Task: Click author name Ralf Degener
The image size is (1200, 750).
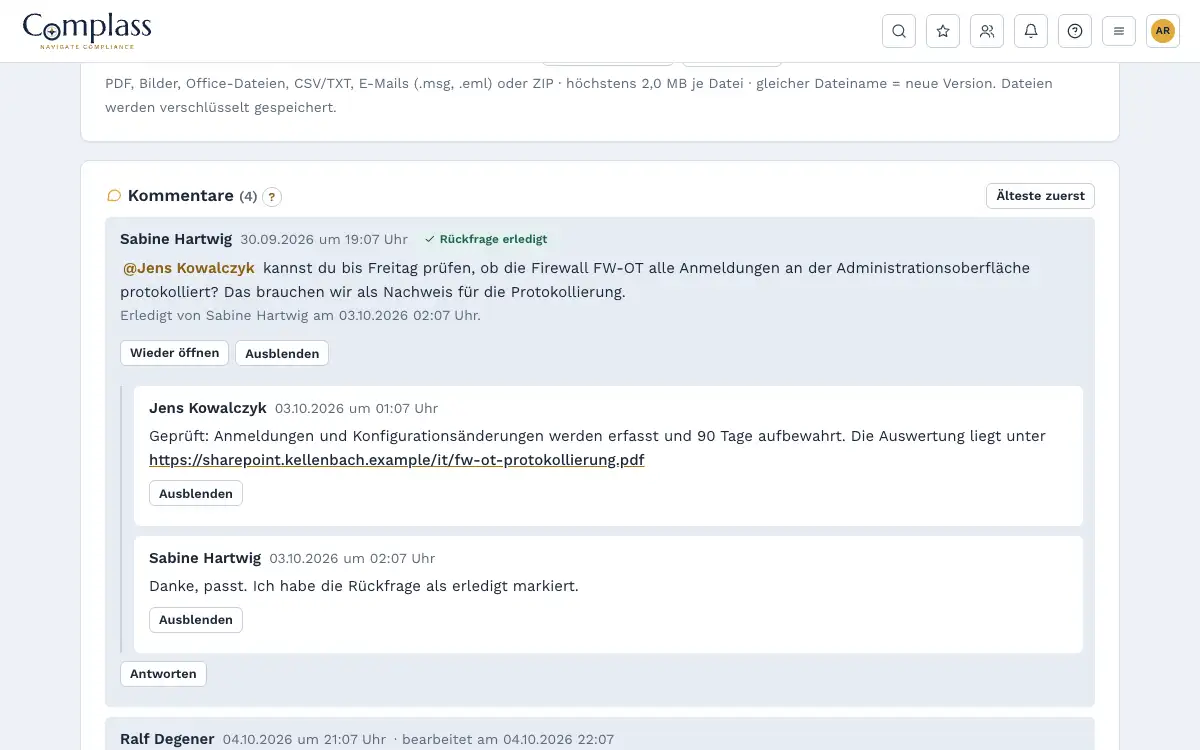Action: [167, 739]
